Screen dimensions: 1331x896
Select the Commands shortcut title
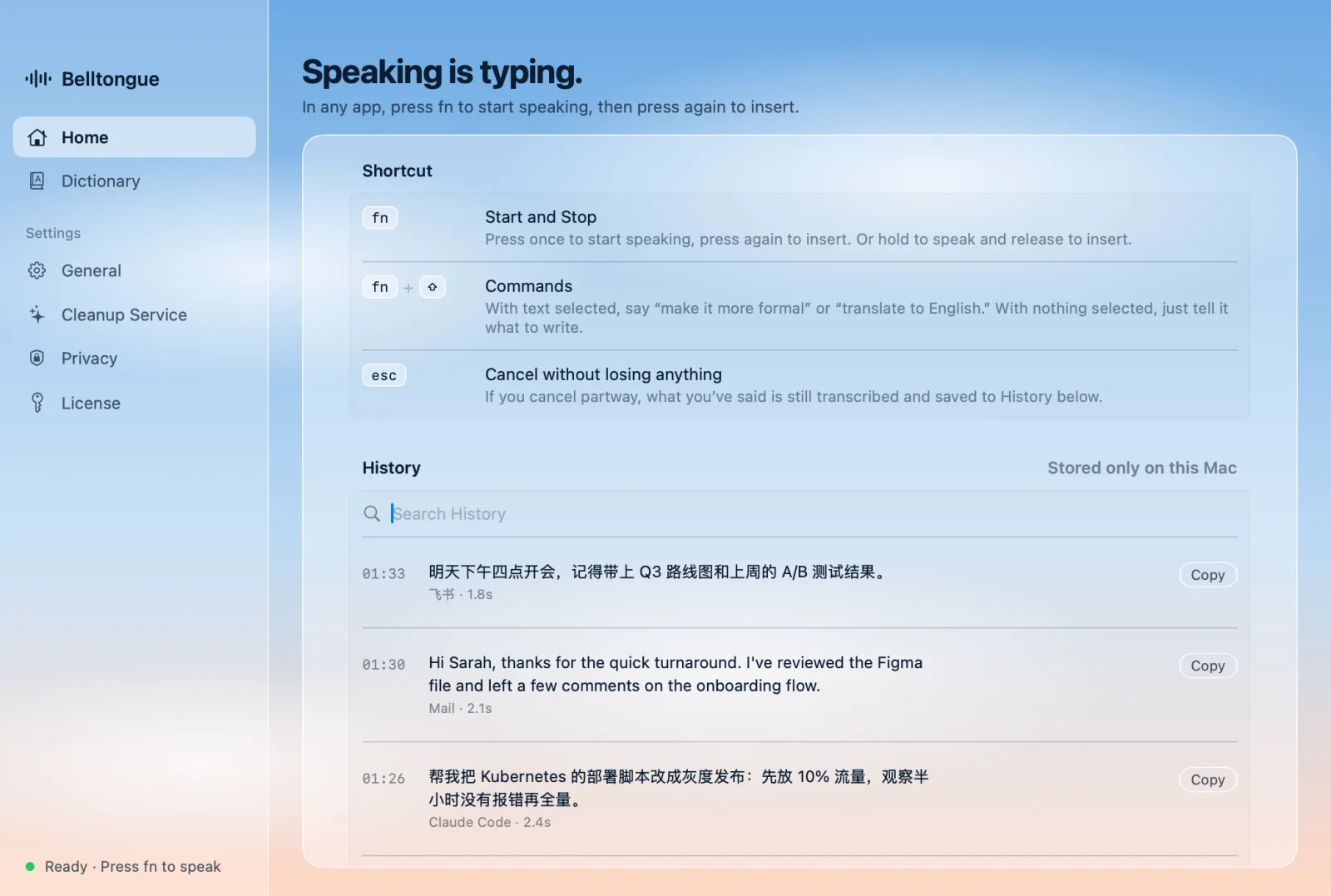[x=529, y=286]
